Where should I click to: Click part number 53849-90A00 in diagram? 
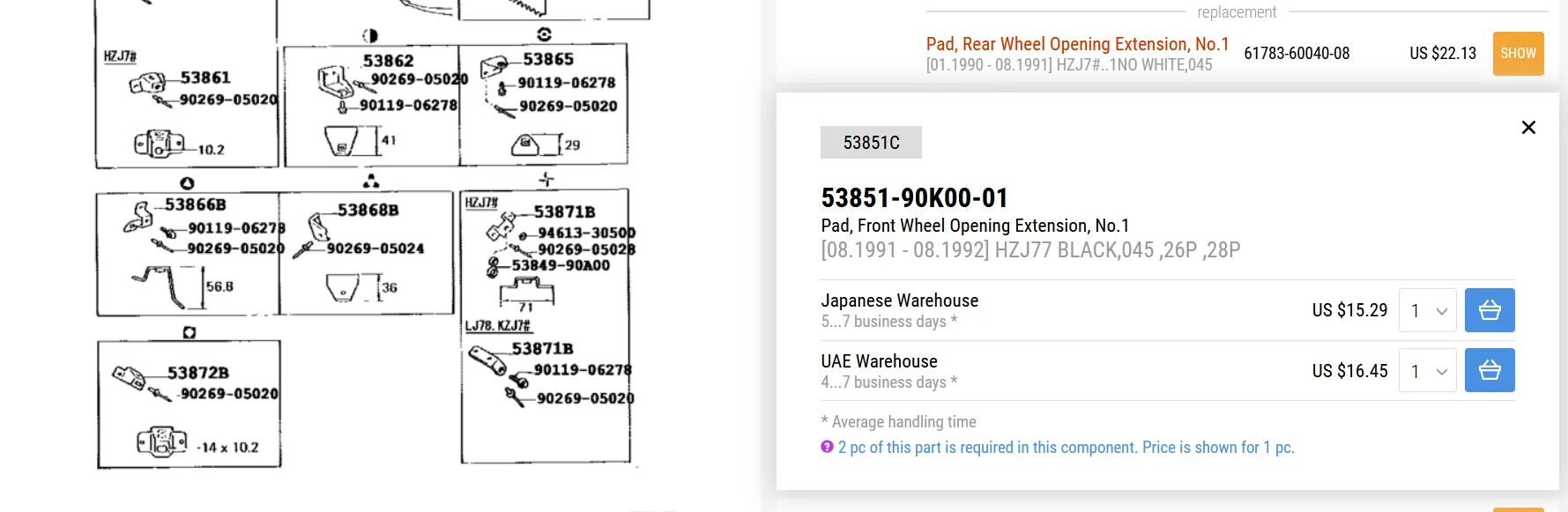(561, 265)
